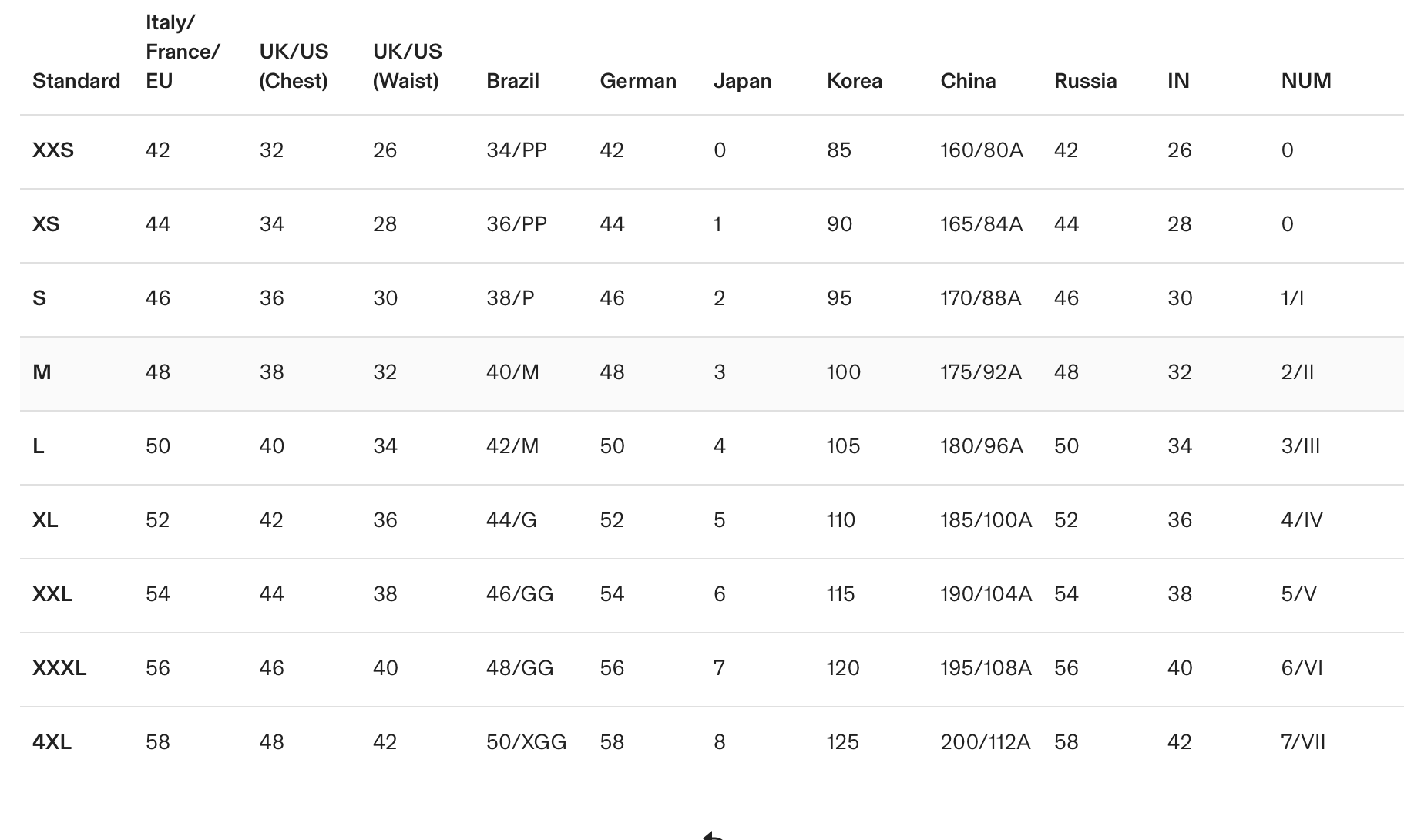Click the Brazil value 50/XGG

coord(526,742)
